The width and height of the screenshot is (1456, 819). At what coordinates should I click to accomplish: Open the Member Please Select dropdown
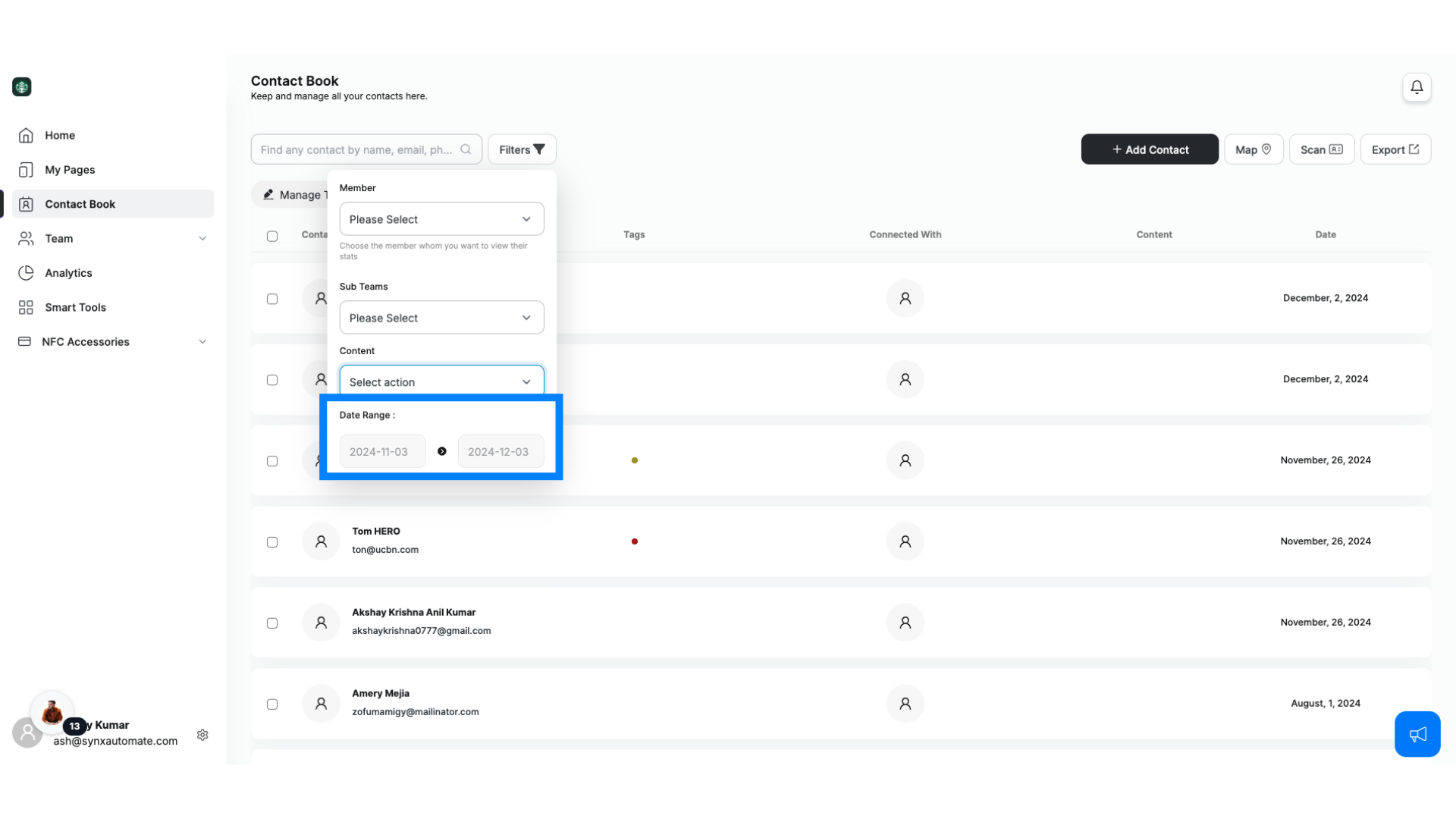(441, 219)
